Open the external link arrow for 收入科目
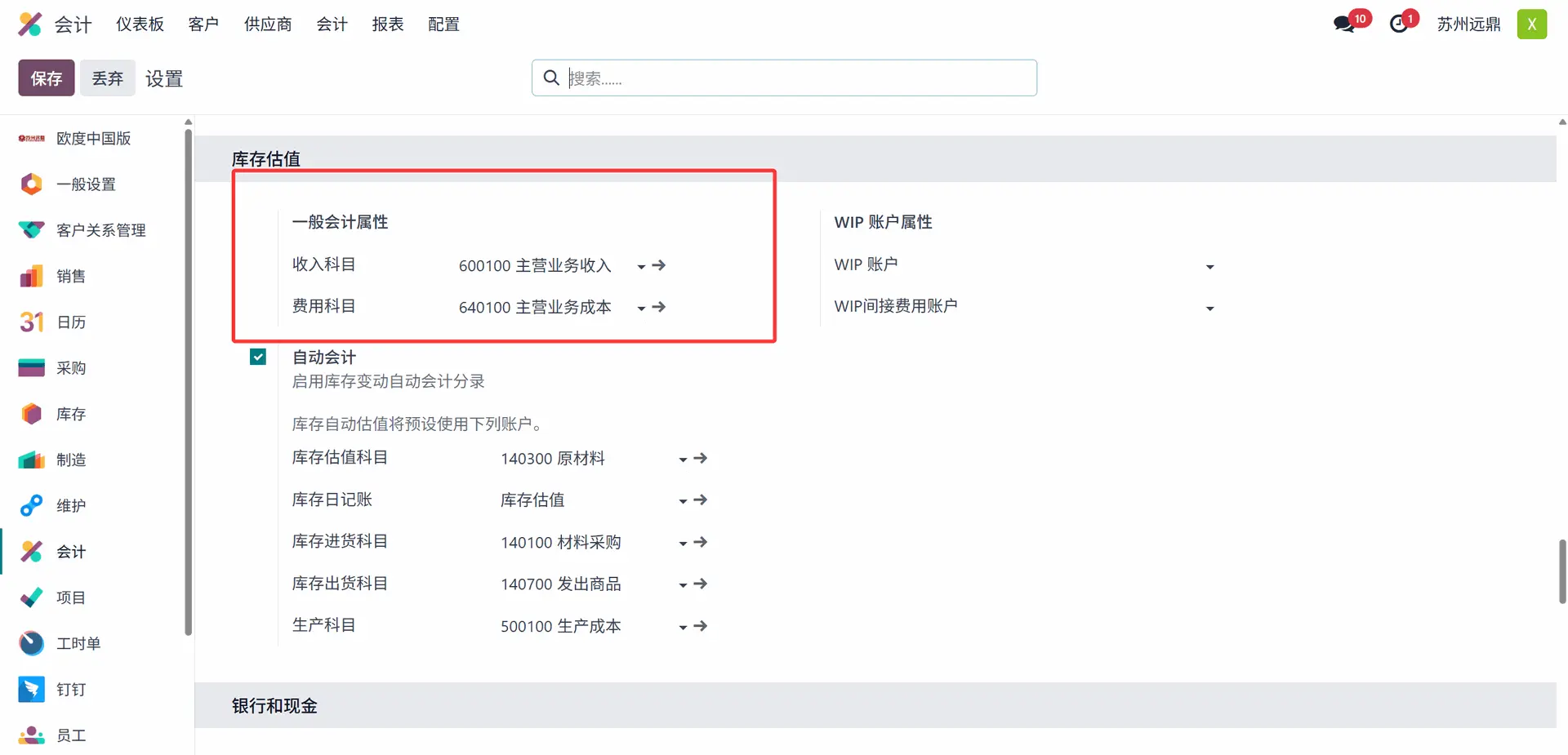 pos(659,265)
